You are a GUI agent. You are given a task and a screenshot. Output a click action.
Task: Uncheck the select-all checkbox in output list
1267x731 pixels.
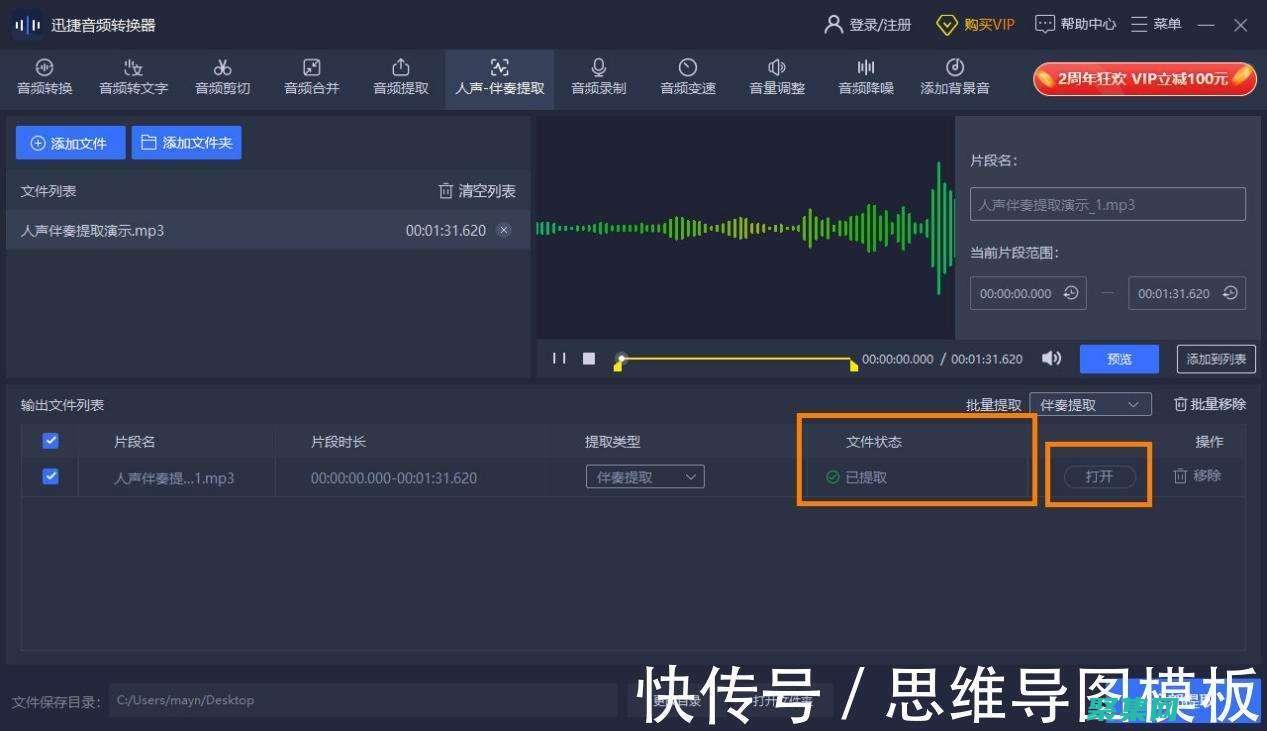click(x=49, y=440)
